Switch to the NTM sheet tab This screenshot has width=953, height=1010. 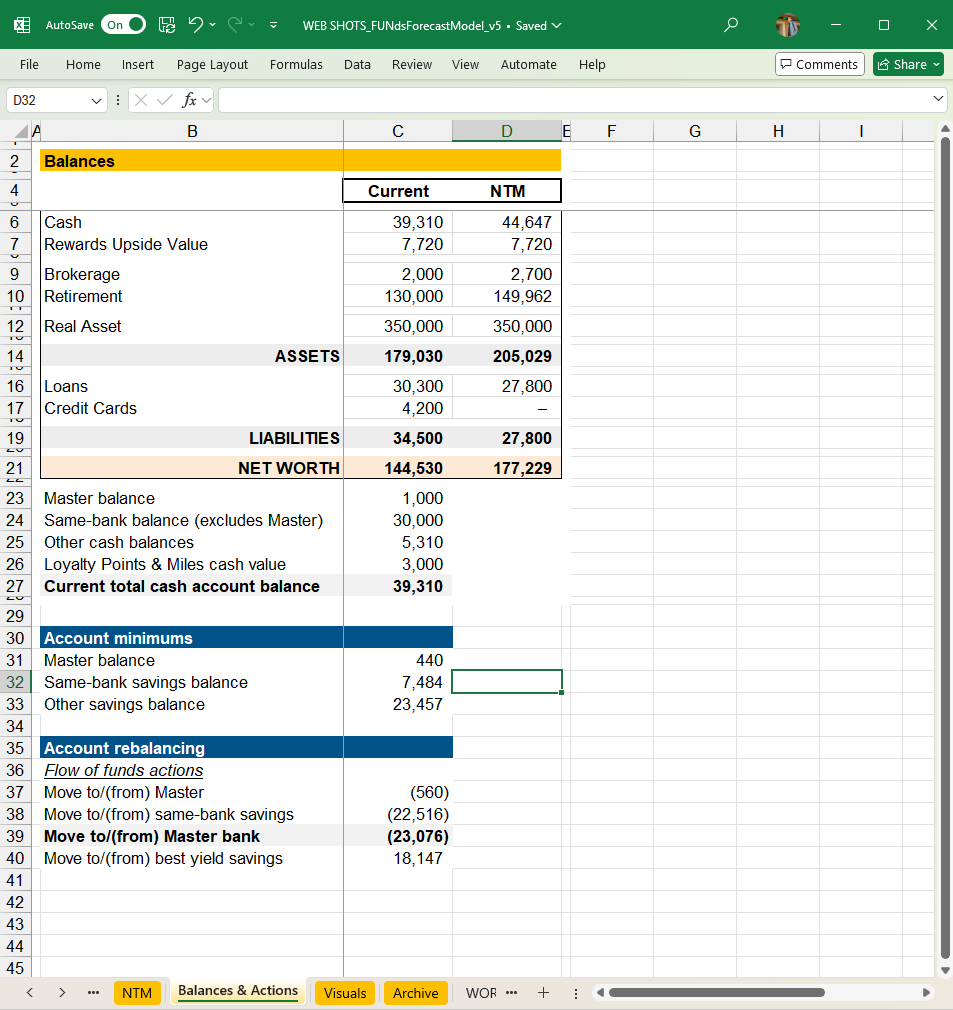pyautogui.click(x=137, y=993)
